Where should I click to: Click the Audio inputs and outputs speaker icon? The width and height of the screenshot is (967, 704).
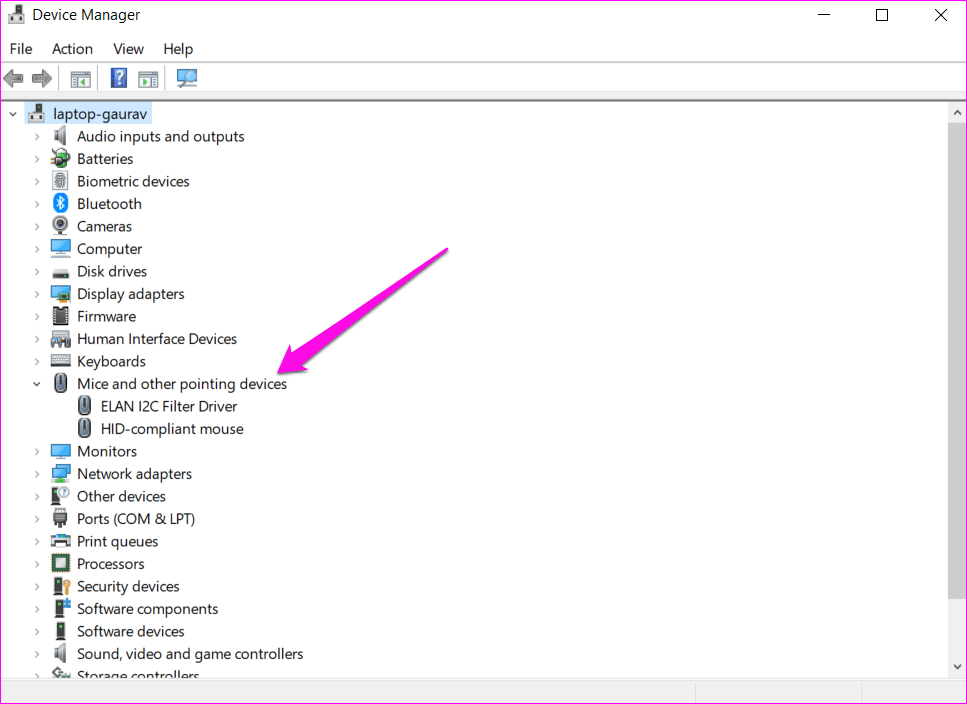click(60, 136)
